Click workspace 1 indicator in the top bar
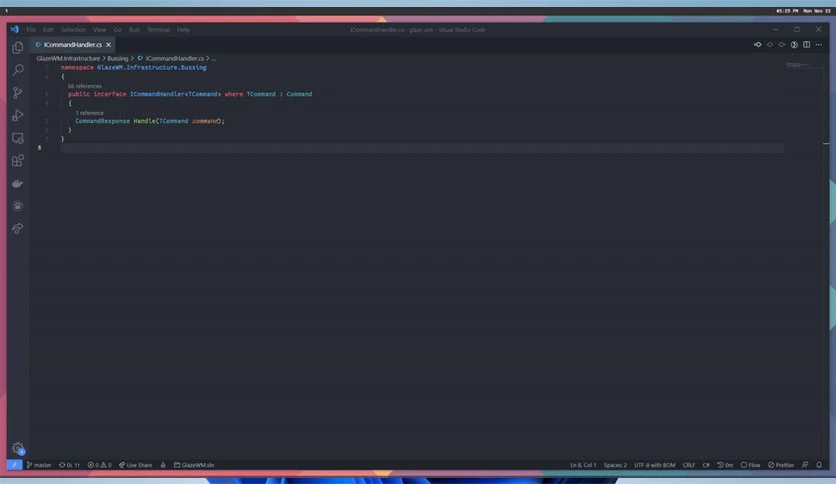The width and height of the screenshot is (836, 484). point(6,11)
